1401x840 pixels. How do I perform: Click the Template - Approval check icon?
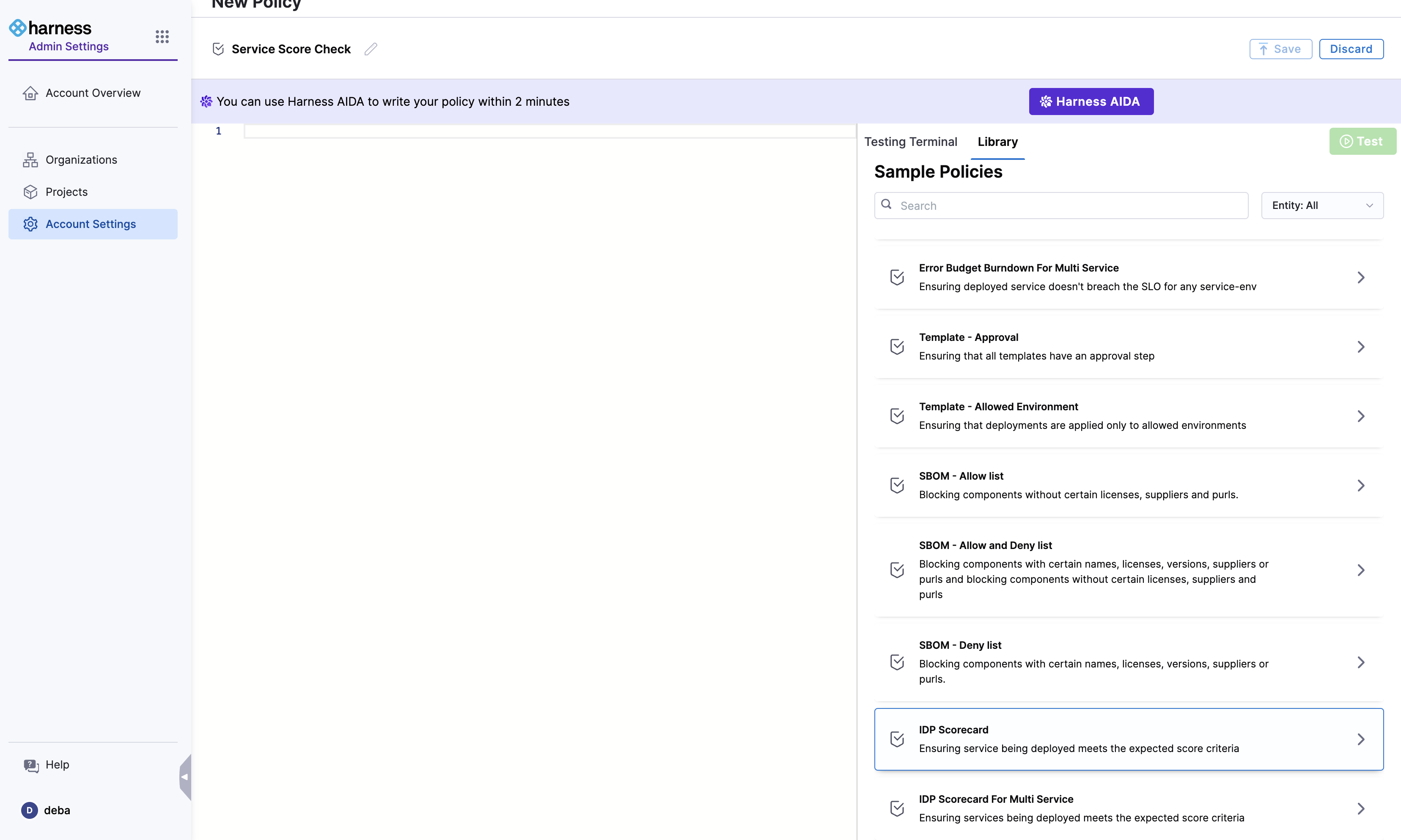click(897, 346)
